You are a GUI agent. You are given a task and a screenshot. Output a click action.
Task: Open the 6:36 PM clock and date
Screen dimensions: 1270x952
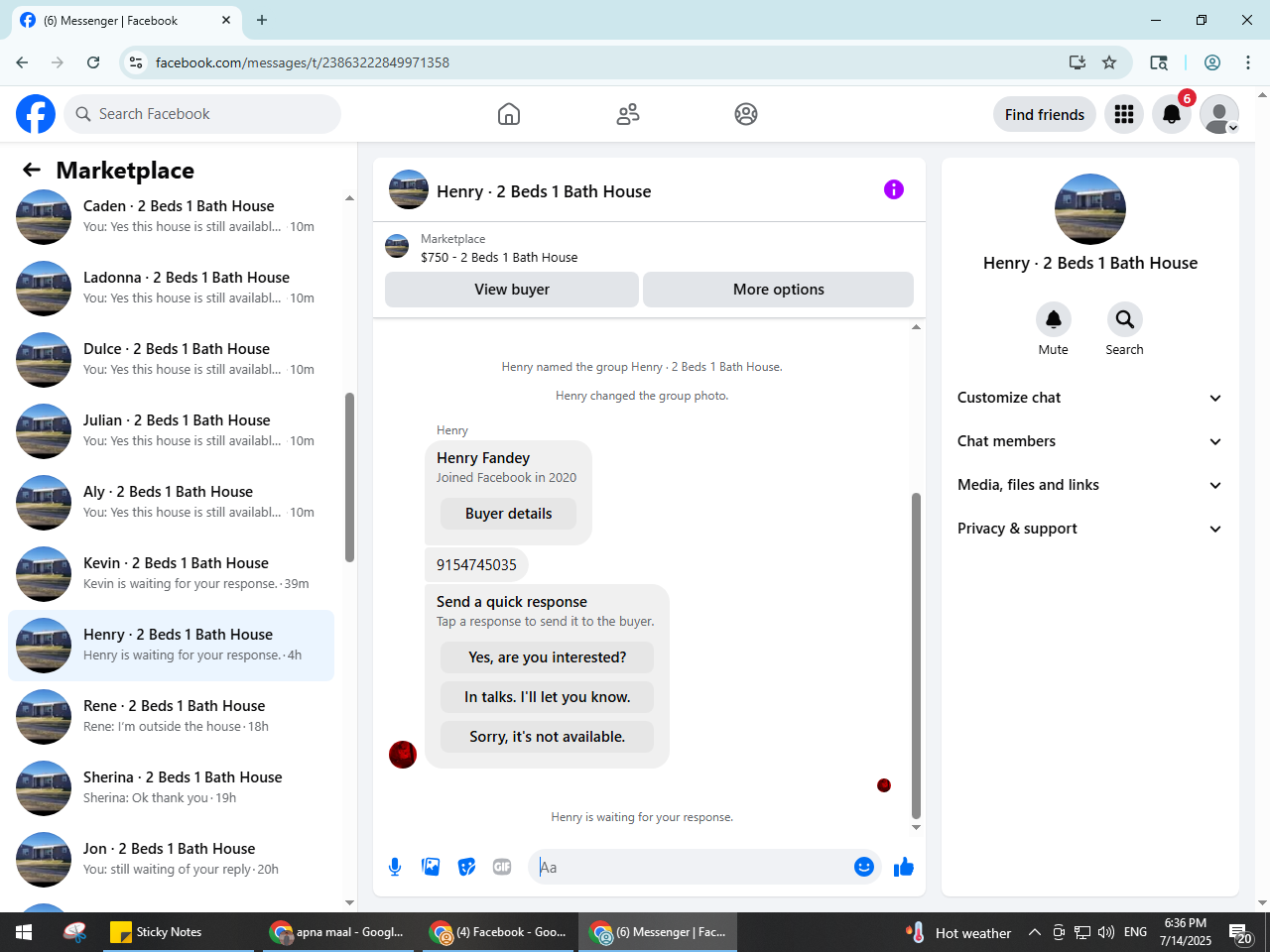pos(1186,932)
